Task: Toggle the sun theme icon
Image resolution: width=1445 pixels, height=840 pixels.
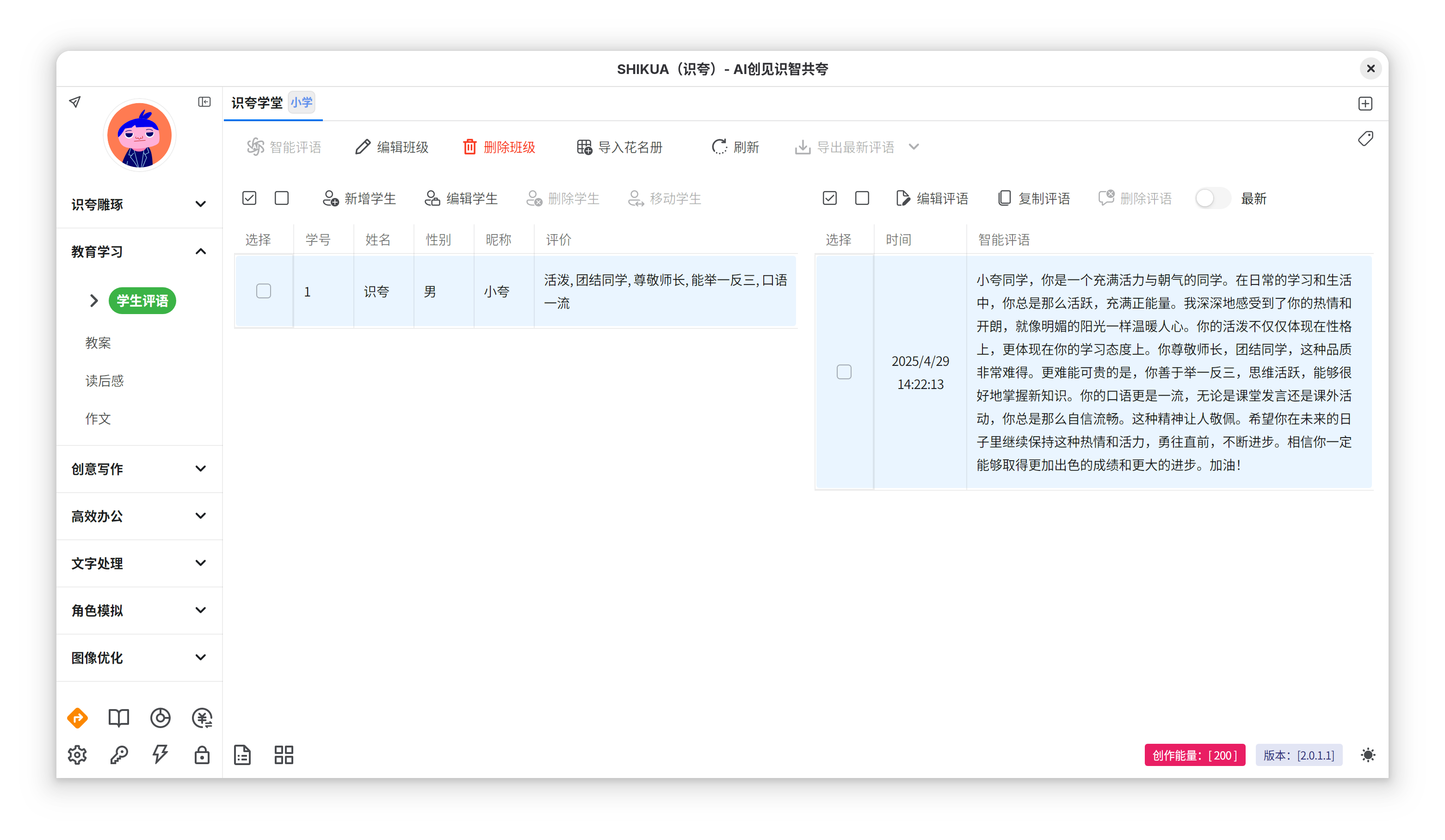Action: tap(1368, 755)
